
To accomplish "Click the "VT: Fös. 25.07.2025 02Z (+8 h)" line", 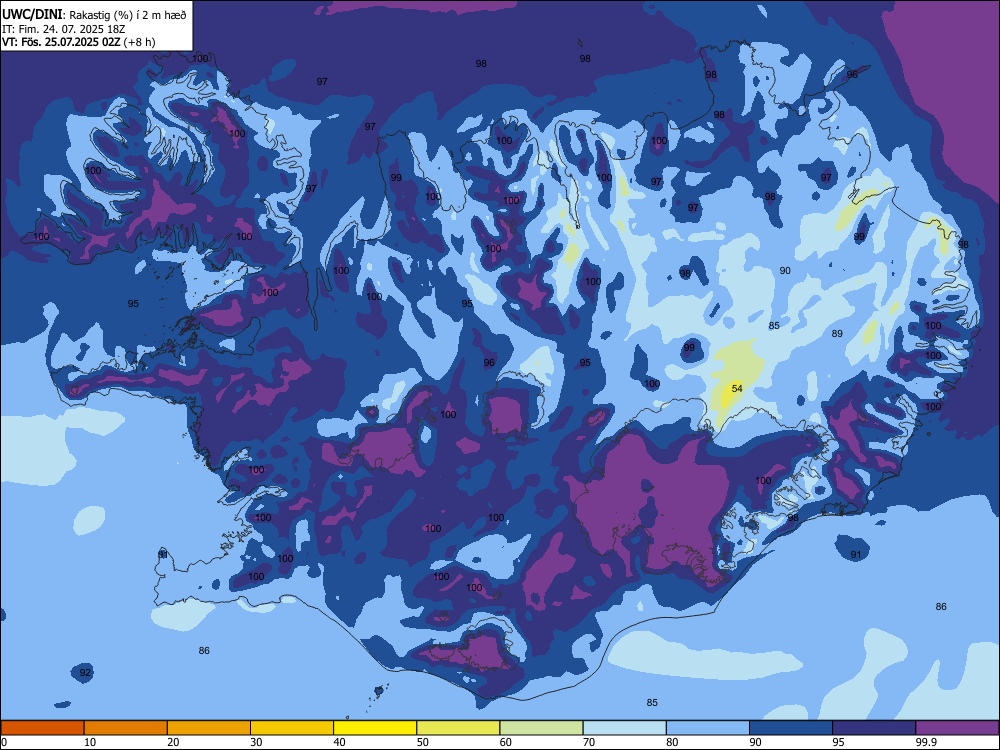I will pos(78,42).
